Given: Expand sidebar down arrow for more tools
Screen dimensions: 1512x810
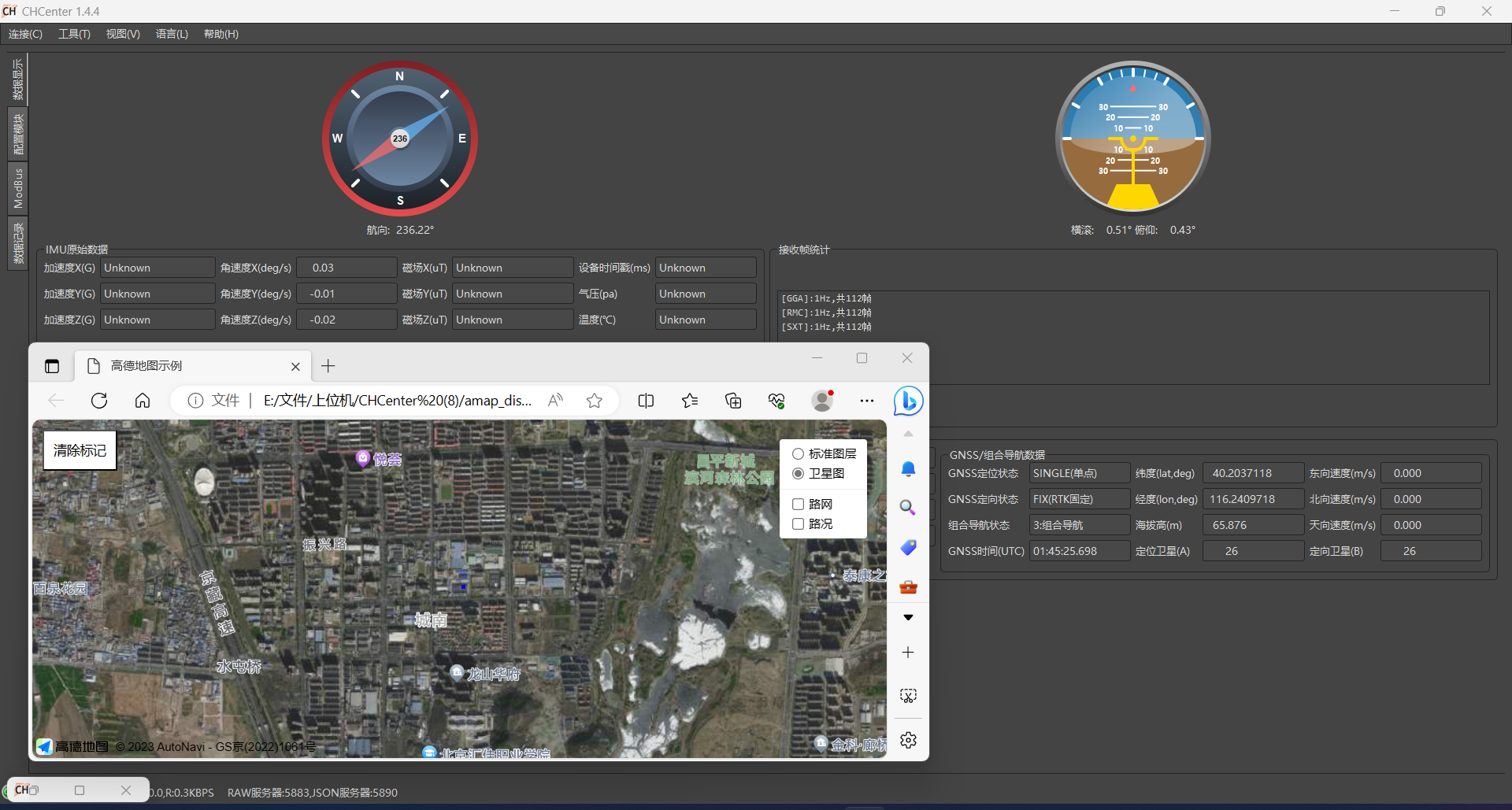Looking at the screenshot, I should 908,618.
